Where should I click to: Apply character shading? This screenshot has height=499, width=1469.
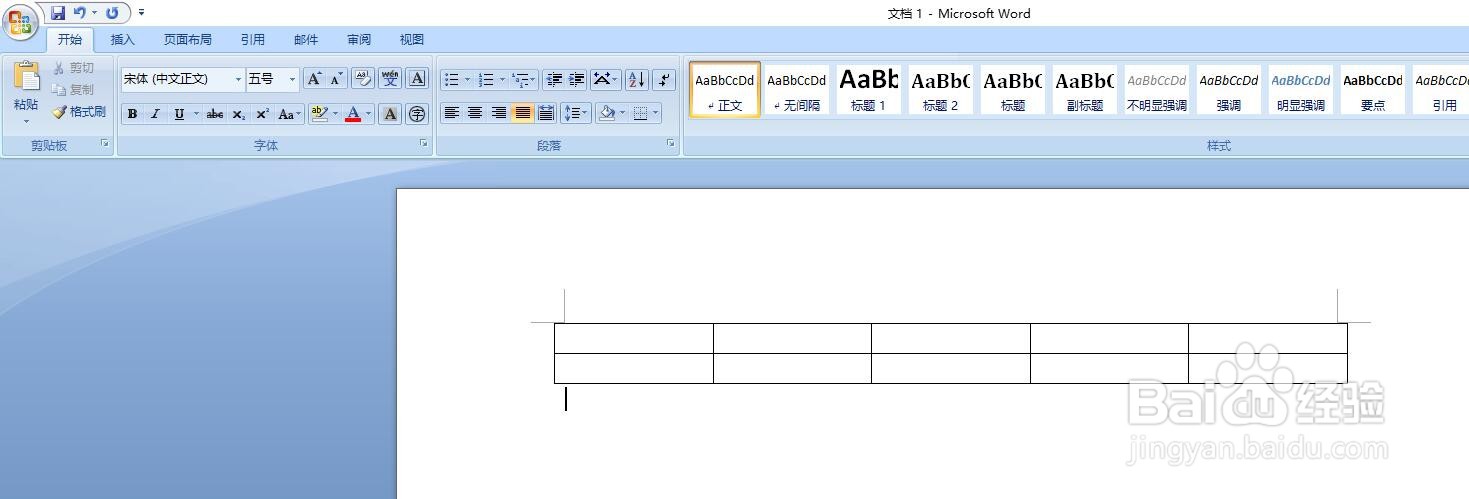[391, 114]
